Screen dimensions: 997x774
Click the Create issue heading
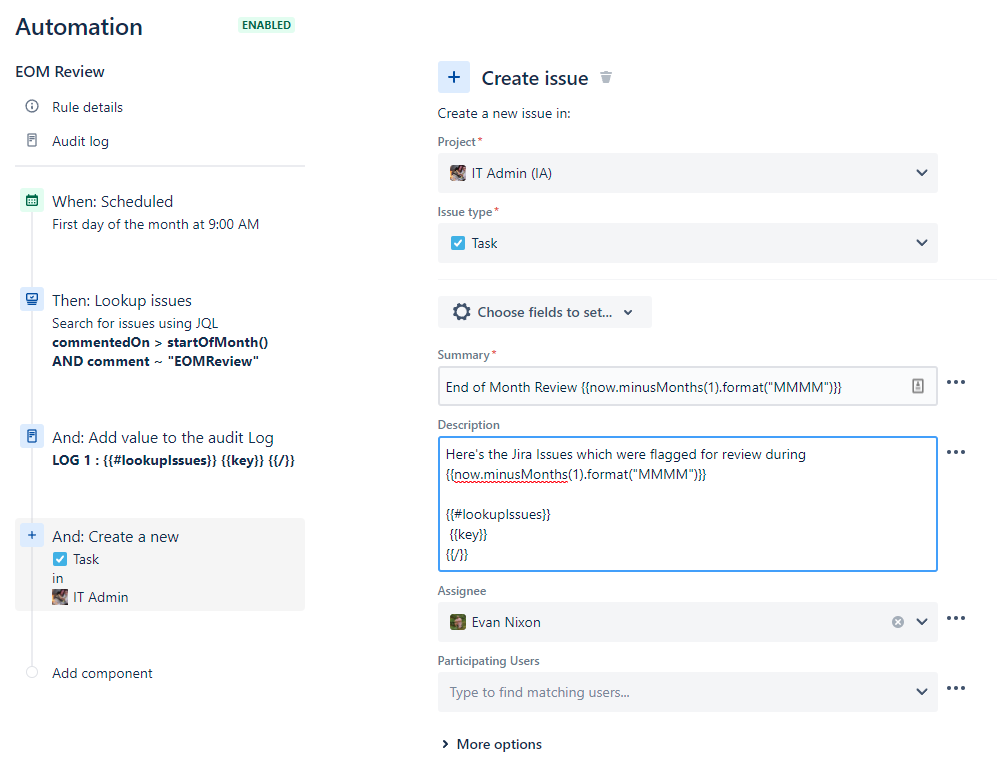point(535,78)
